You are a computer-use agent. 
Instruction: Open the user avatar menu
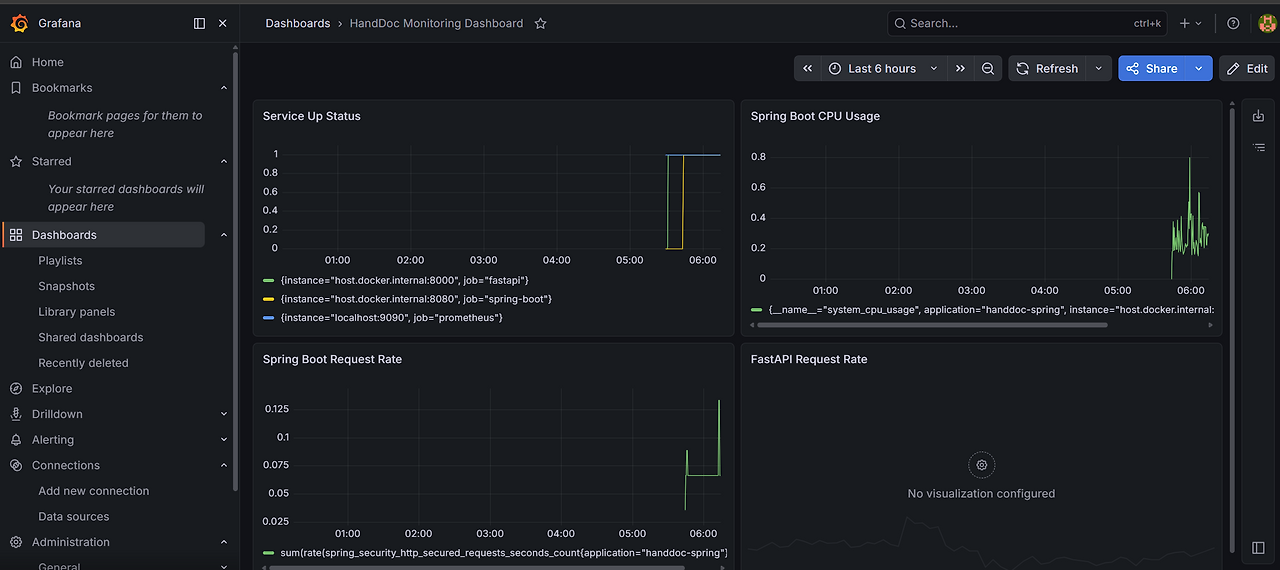point(1266,23)
